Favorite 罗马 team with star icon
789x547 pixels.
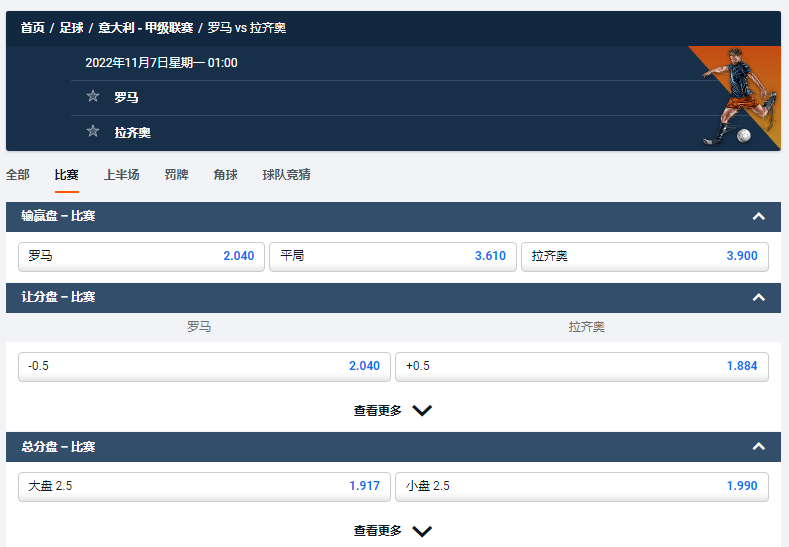tap(93, 97)
